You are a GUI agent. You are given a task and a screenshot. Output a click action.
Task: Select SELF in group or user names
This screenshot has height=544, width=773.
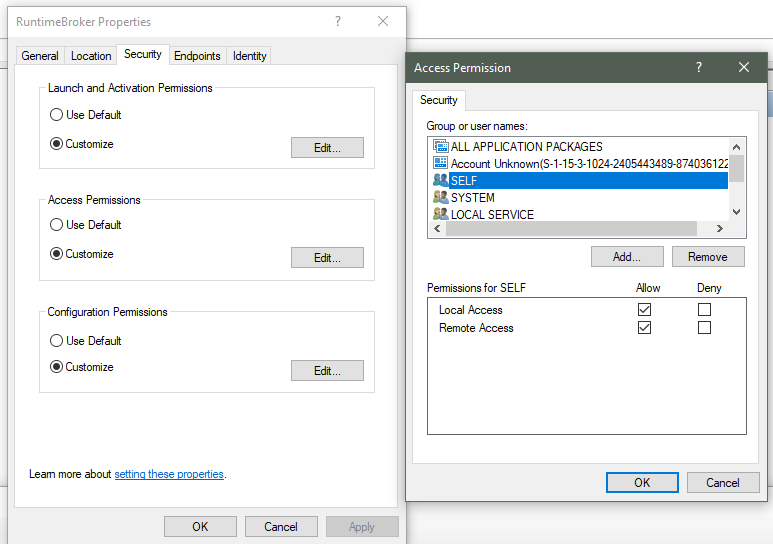point(580,180)
